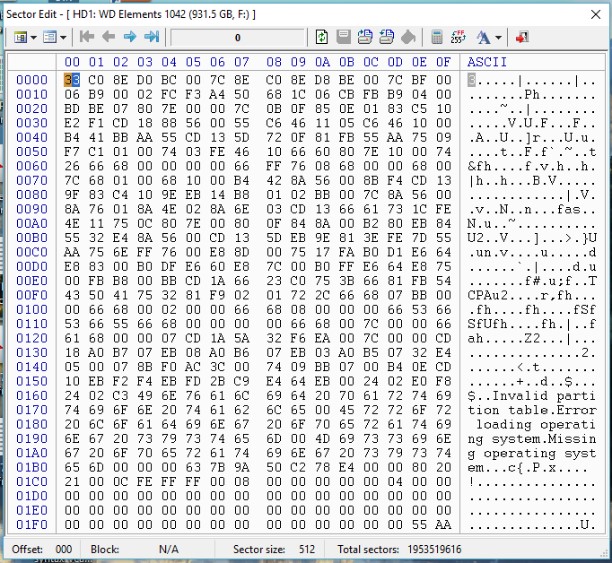Click the Offset value 000 in status bar
Image resolution: width=612 pixels, height=563 pixels.
coord(64,550)
